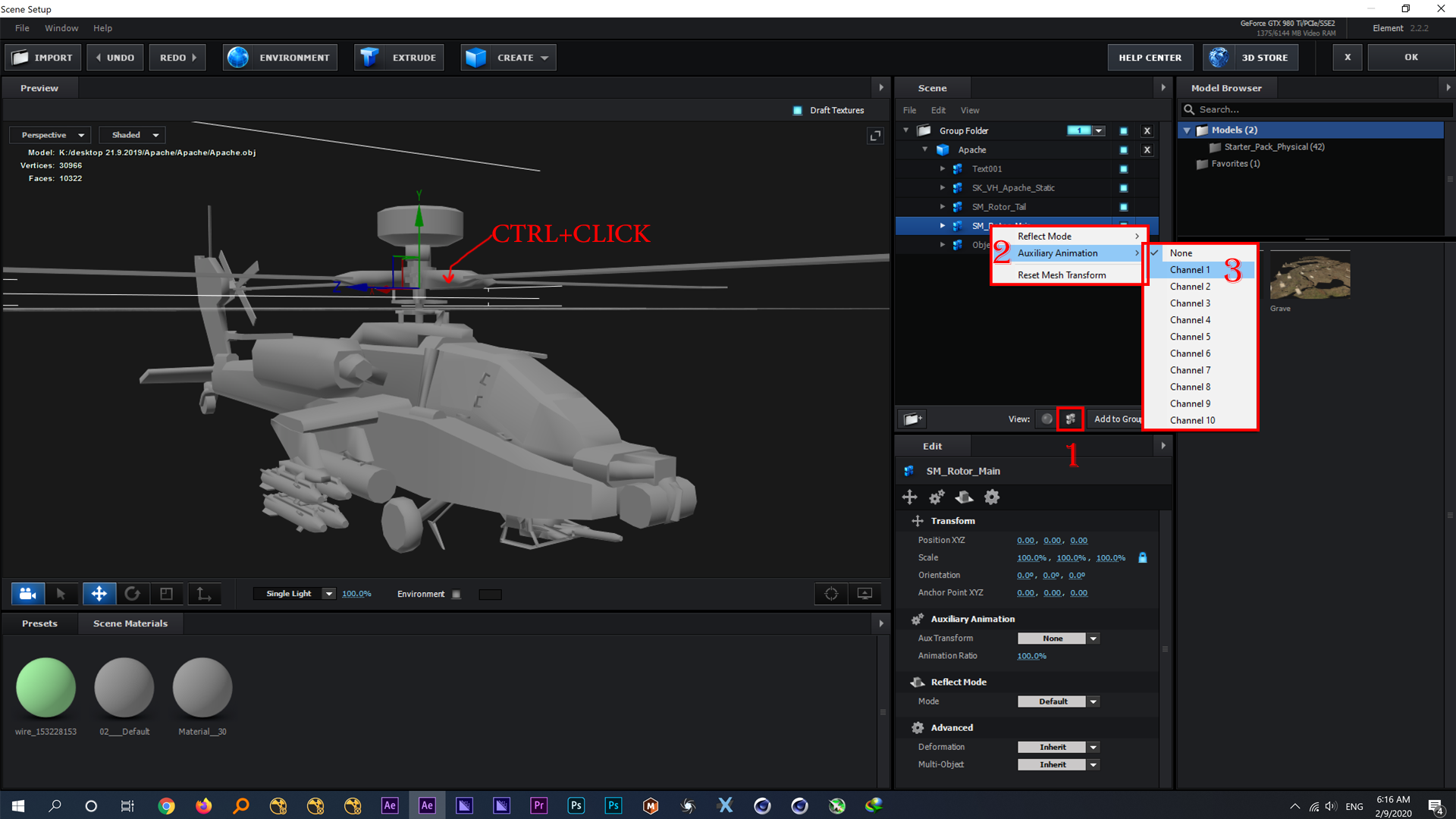Click the move/transform gizmo icon
Screen dimensions: 1456x819
(98, 593)
